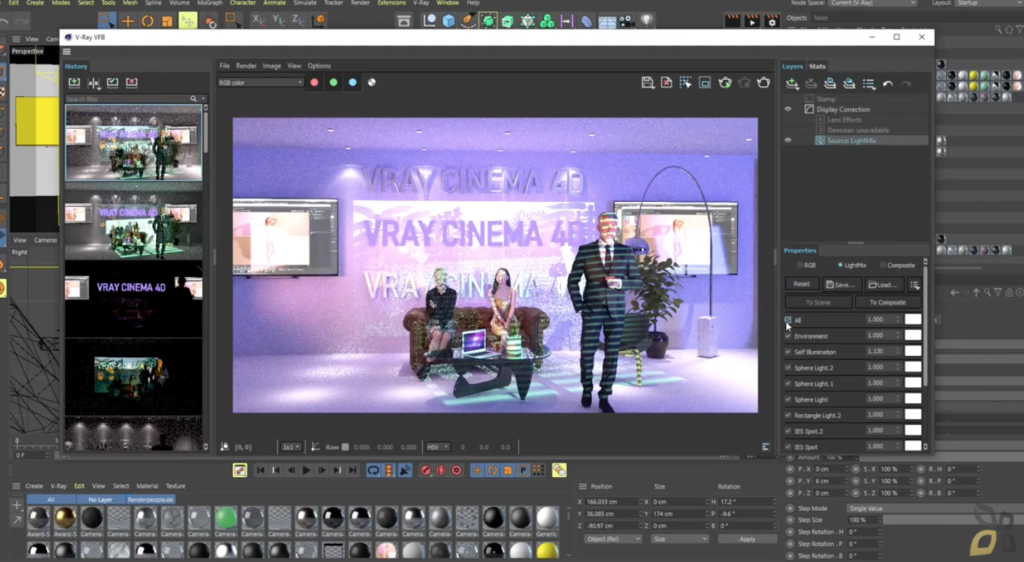Image resolution: width=1024 pixels, height=562 pixels.
Task: Open the Self Illumination color swatch
Action: coord(913,351)
